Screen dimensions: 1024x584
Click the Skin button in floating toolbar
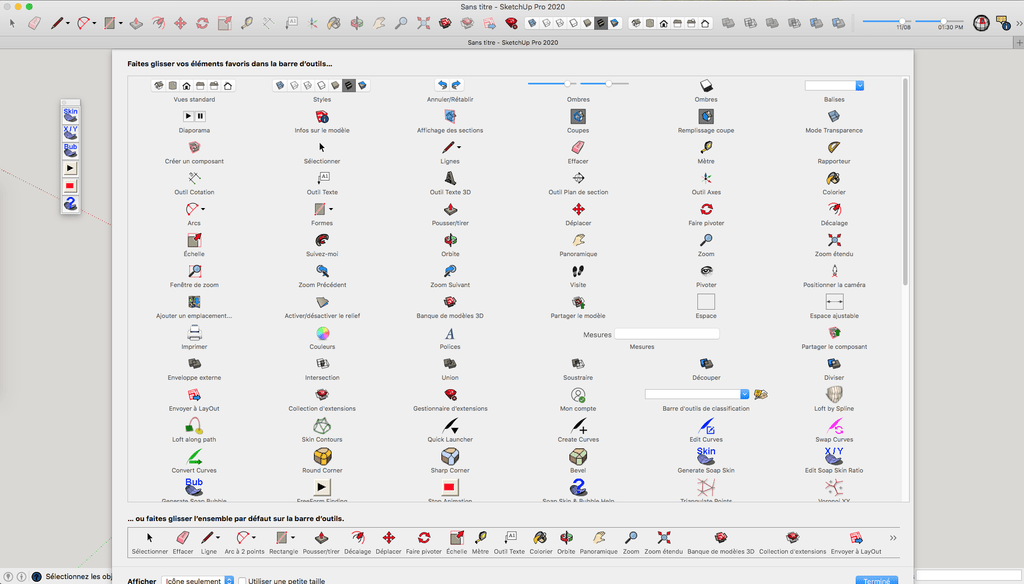(71, 115)
